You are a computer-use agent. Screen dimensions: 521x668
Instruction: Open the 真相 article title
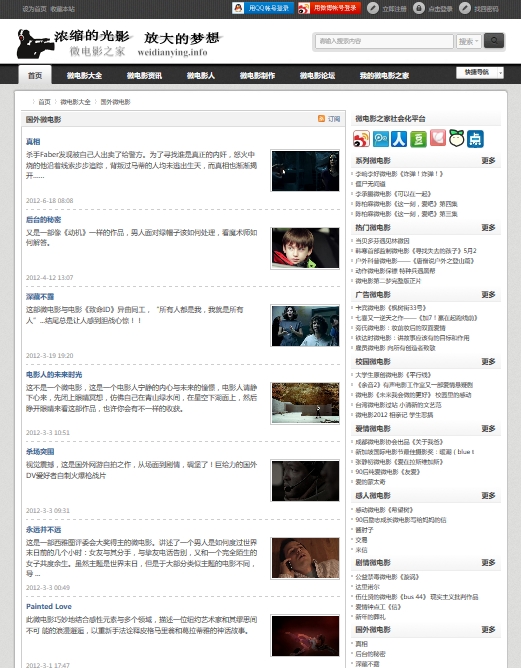point(33,141)
